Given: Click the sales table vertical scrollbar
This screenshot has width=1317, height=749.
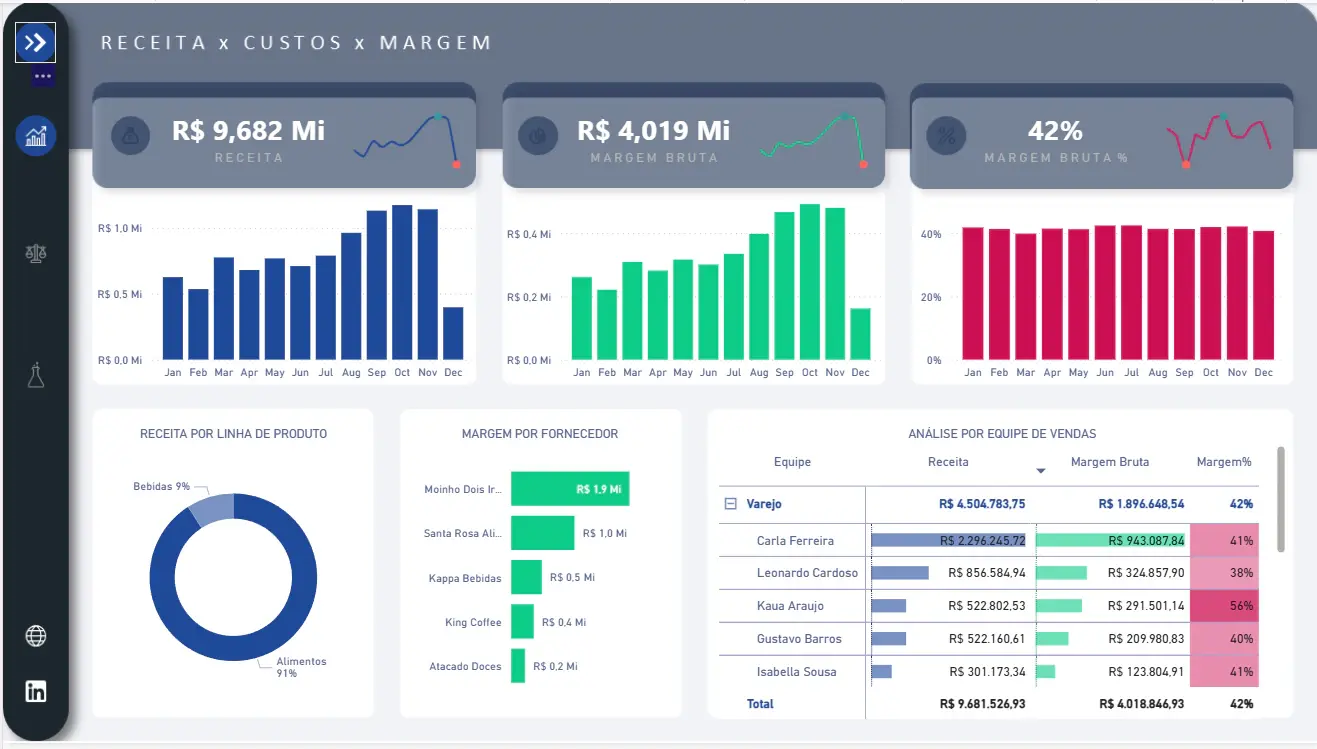Looking at the screenshot, I should click(1281, 498).
